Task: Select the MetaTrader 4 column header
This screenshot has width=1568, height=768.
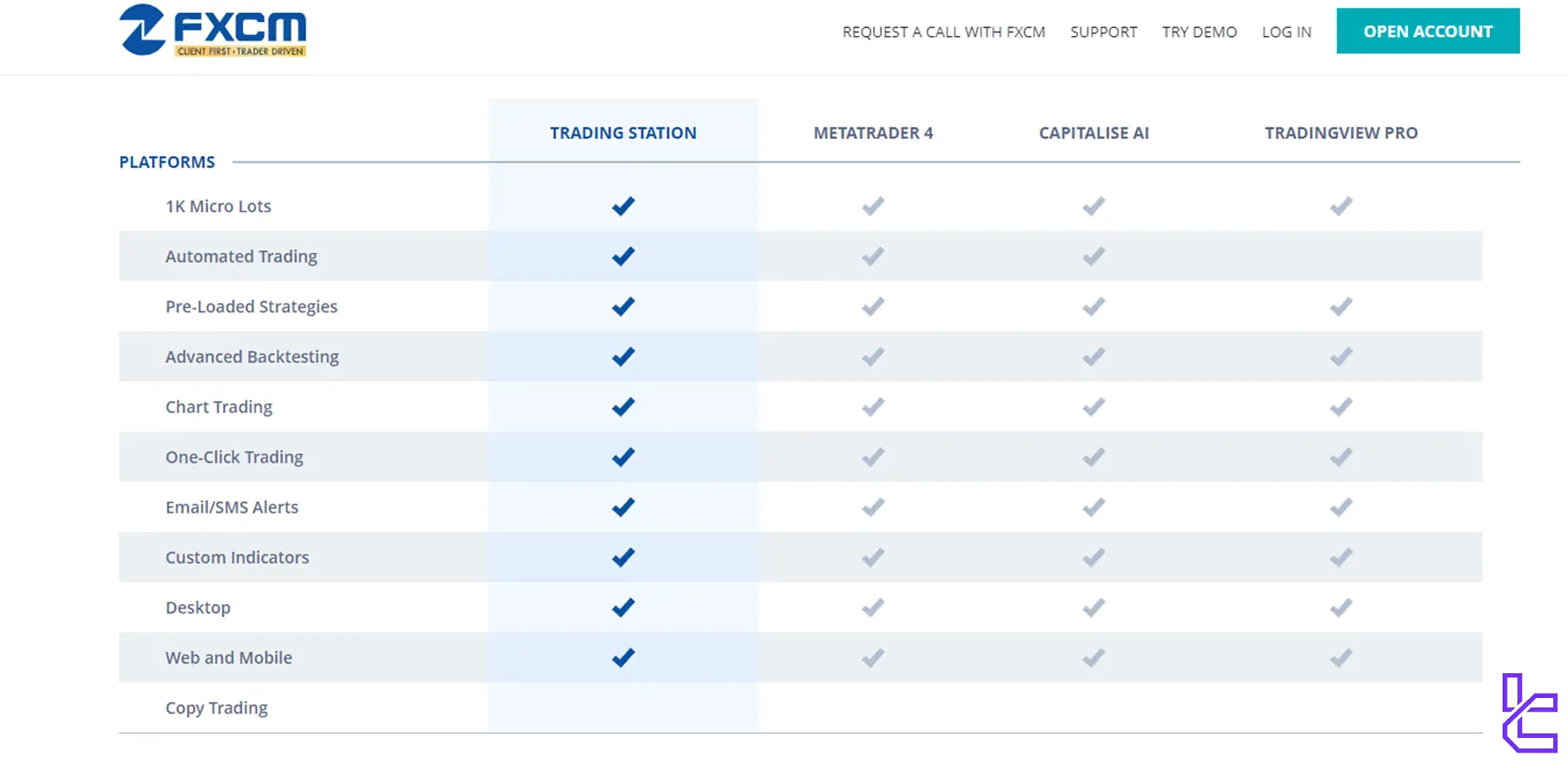Action: tap(873, 133)
